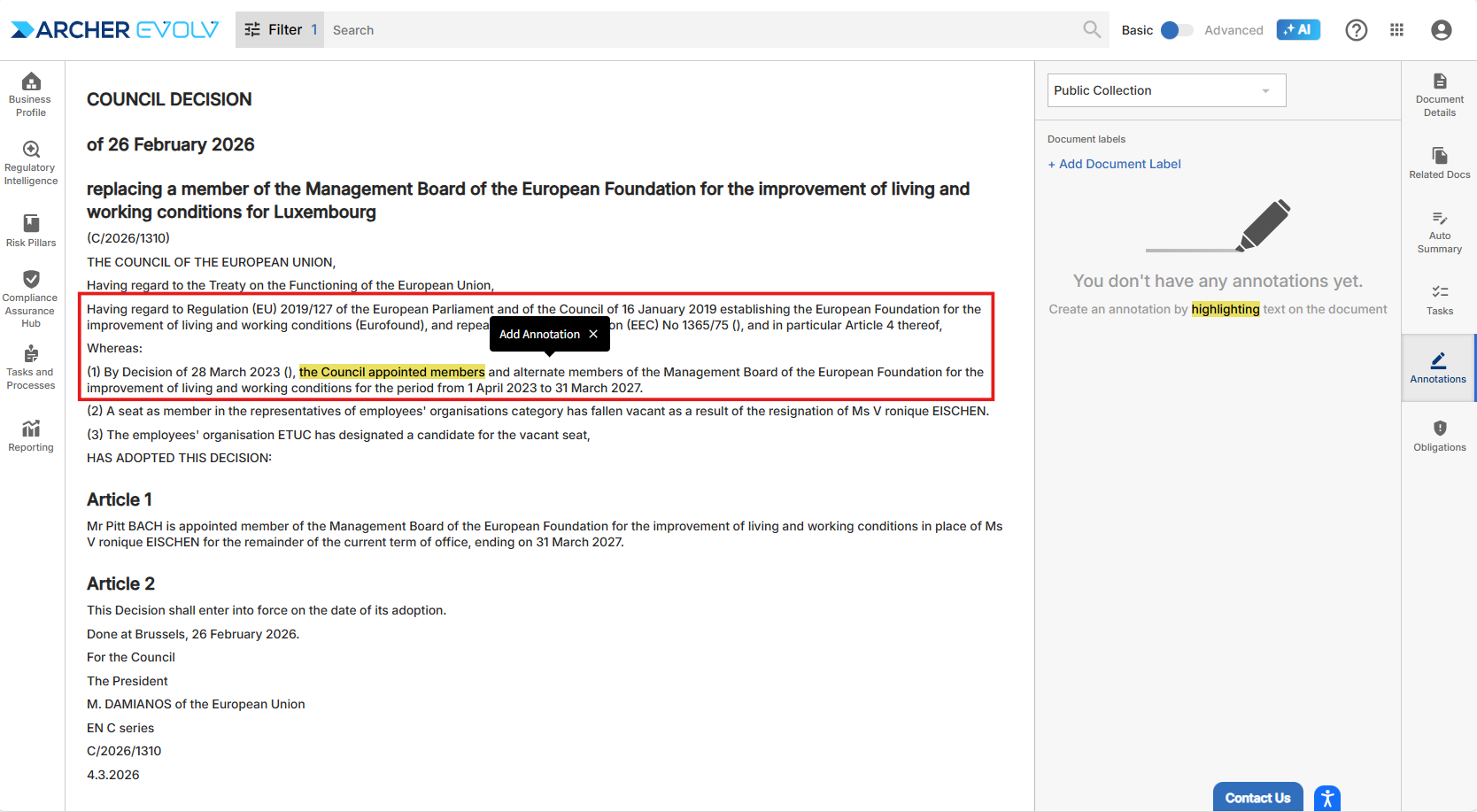Click the Add Document Label link
1477x812 pixels.
(x=1114, y=164)
